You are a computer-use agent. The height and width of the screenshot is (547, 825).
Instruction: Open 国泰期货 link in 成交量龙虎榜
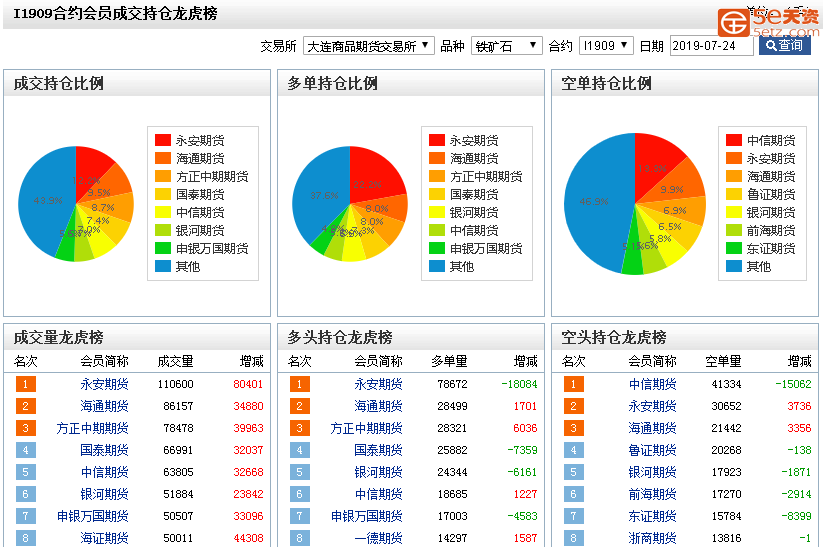tap(104, 450)
